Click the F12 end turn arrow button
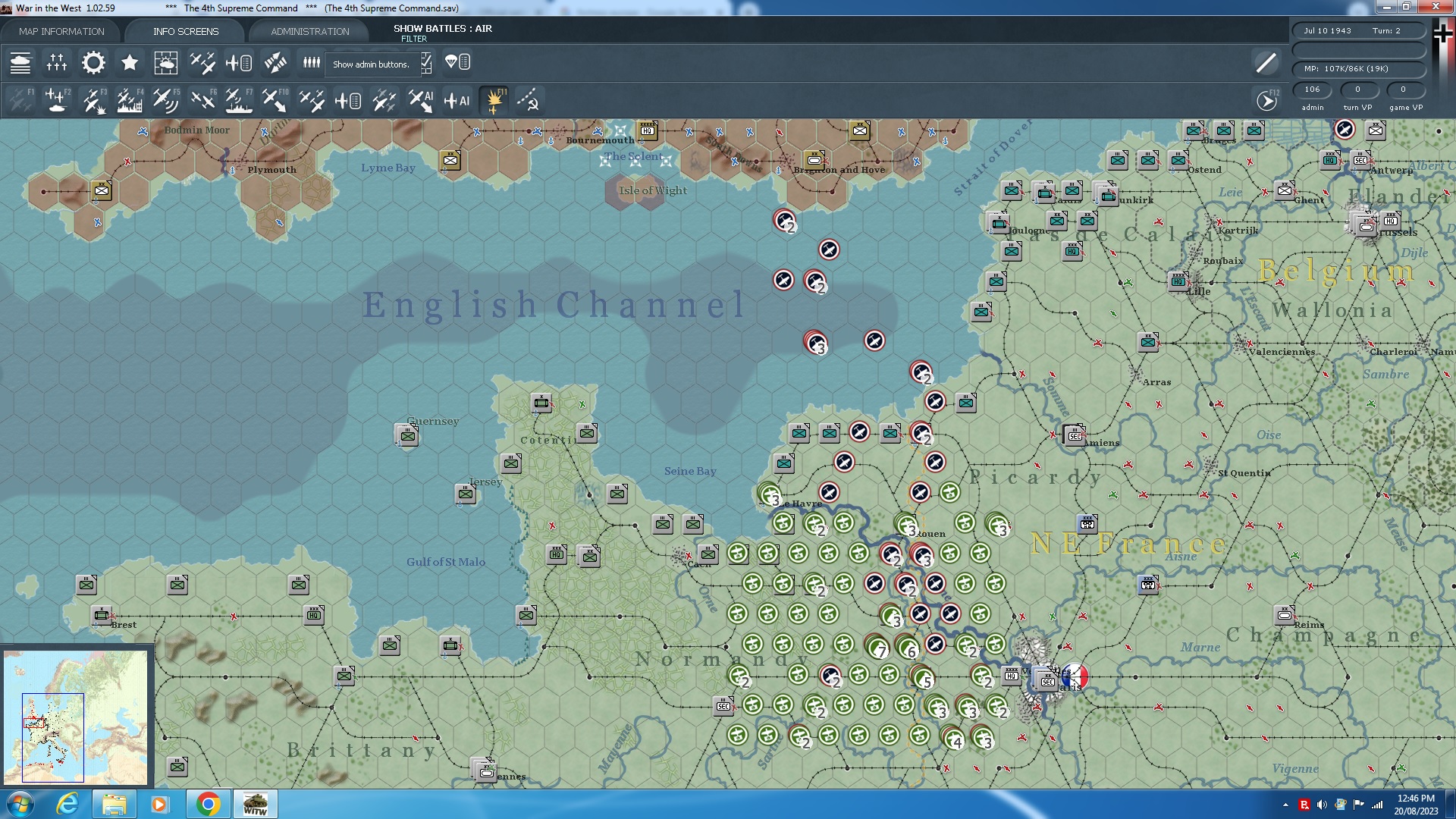The height and width of the screenshot is (819, 1456). pos(1266,100)
